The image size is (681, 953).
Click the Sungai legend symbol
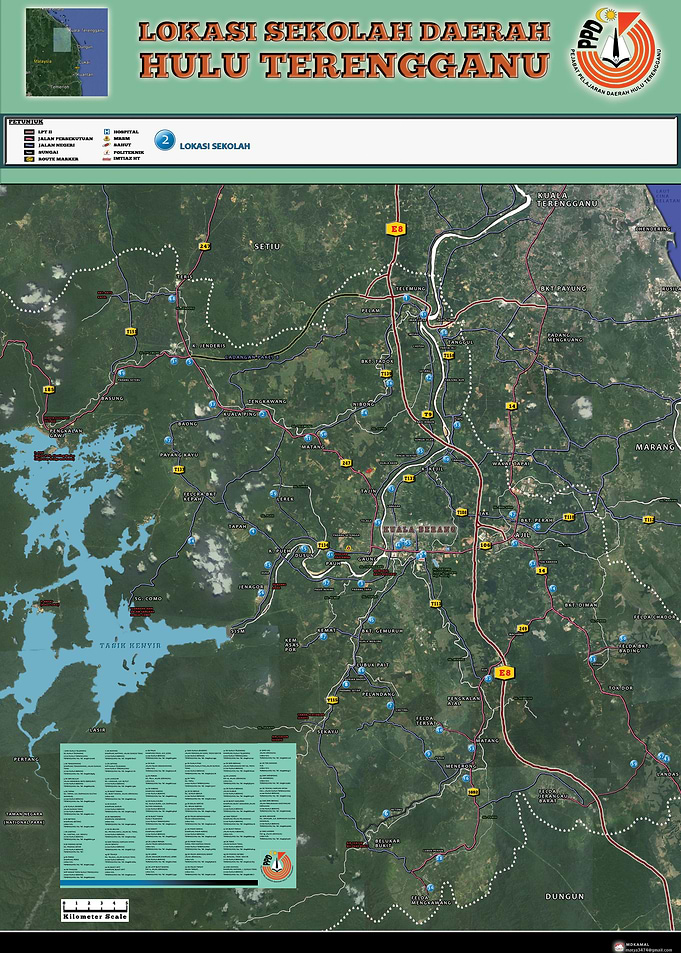click(x=29, y=152)
